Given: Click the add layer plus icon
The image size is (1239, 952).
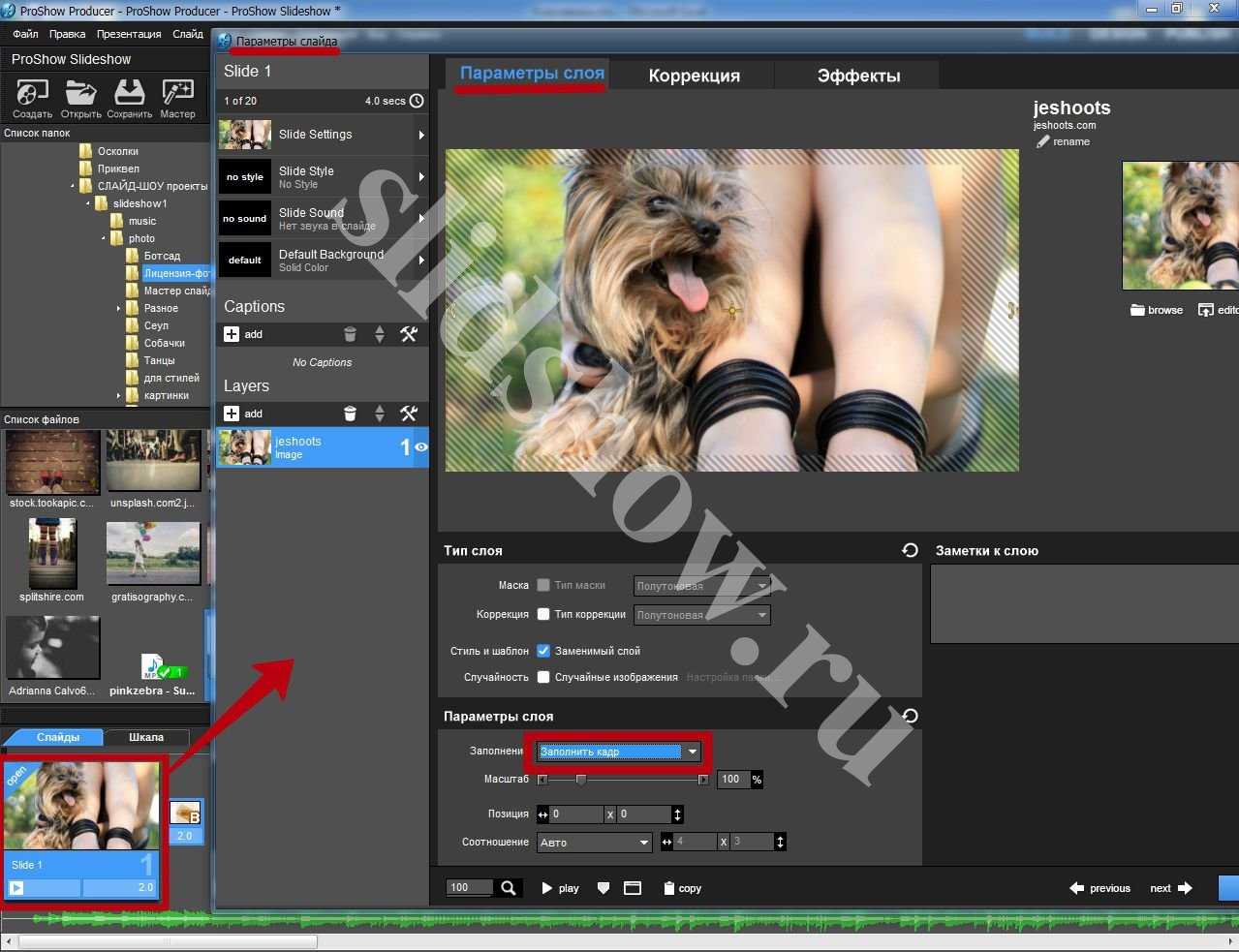Looking at the screenshot, I should pos(232,414).
